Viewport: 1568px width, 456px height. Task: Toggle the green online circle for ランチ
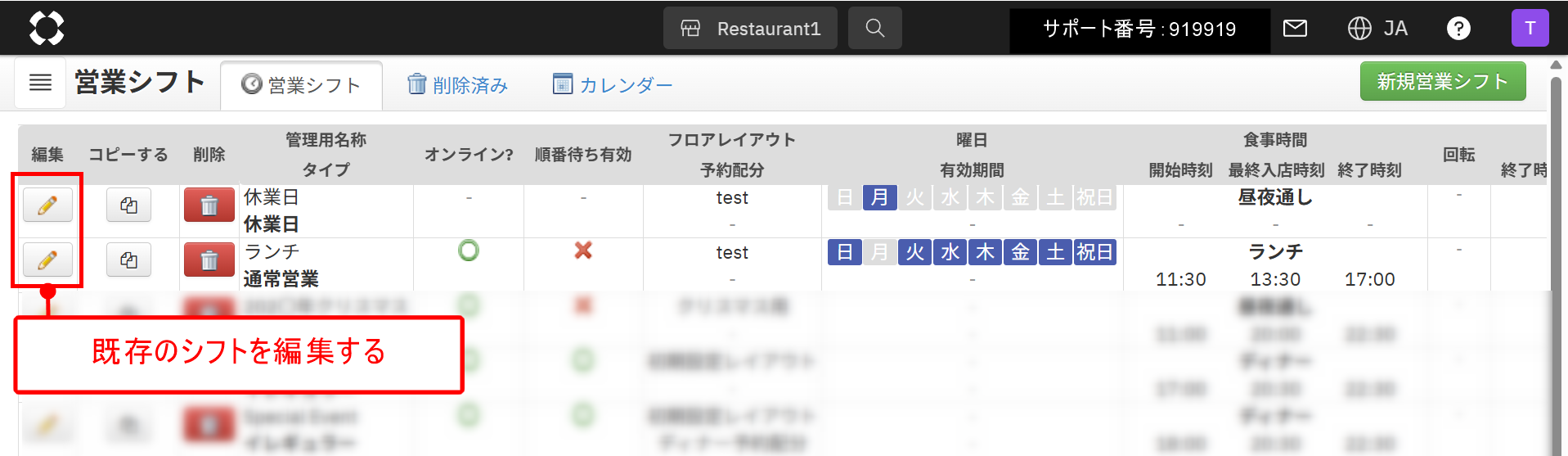469,251
